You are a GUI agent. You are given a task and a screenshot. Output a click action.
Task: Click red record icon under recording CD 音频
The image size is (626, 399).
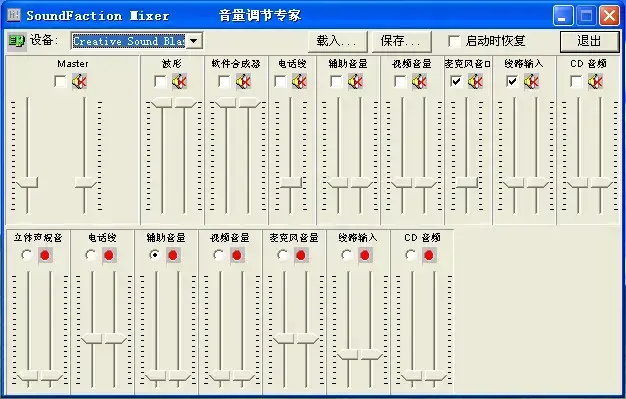[429, 255]
